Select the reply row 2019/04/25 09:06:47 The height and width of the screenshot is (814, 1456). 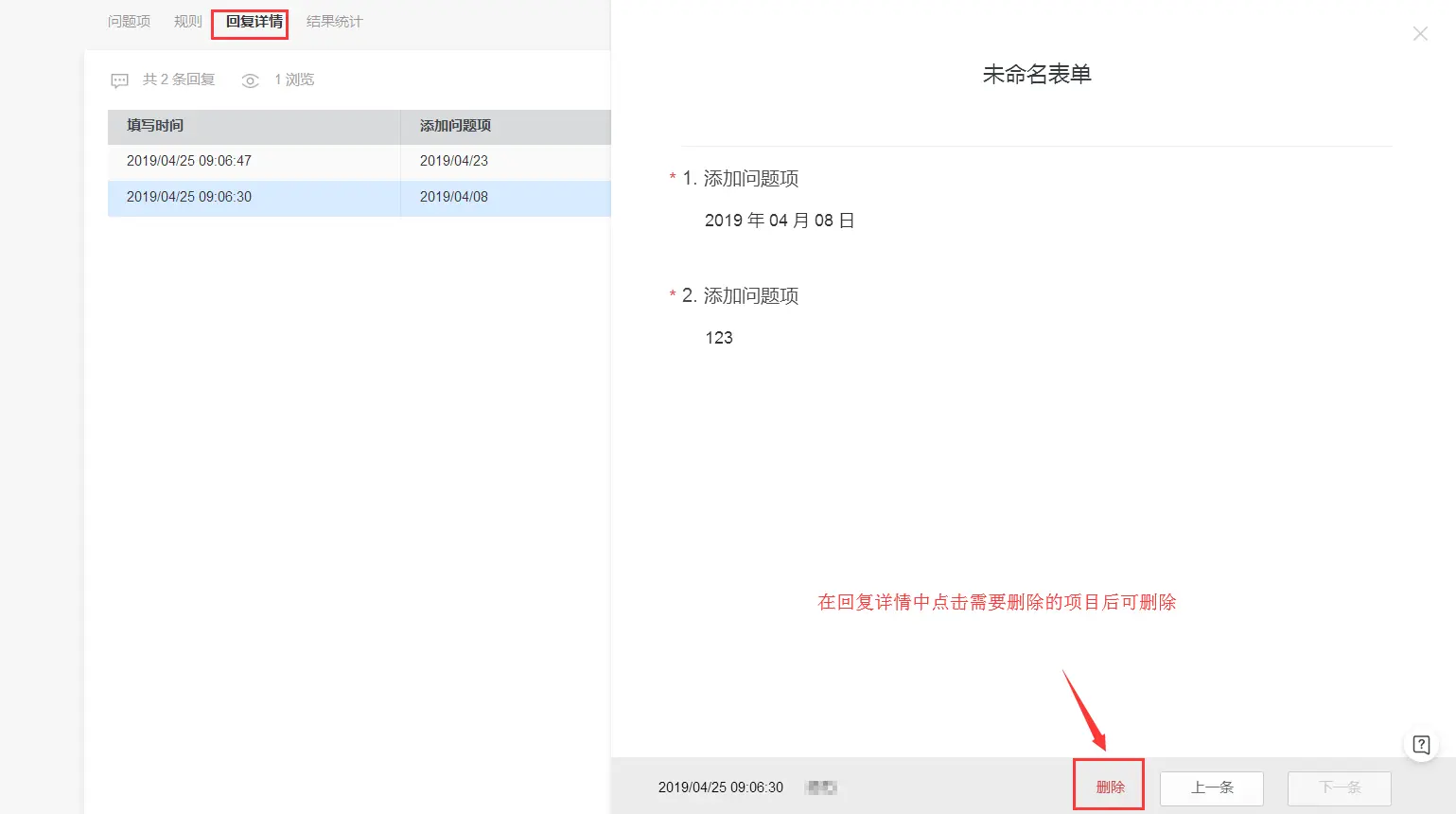(x=360, y=161)
